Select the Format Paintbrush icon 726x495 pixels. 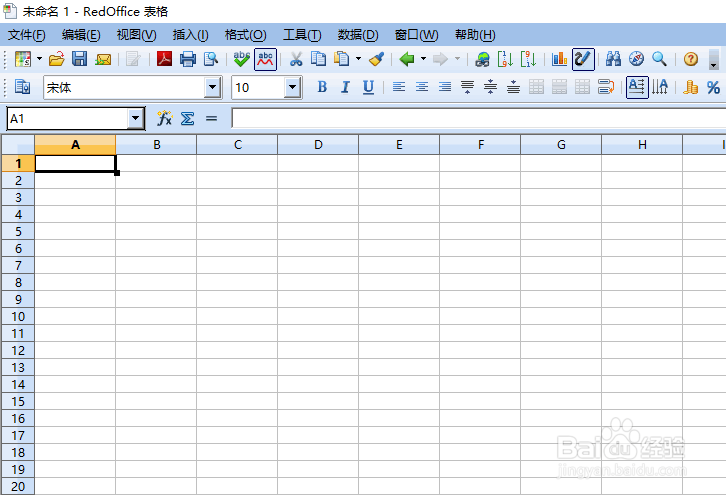tap(376, 59)
